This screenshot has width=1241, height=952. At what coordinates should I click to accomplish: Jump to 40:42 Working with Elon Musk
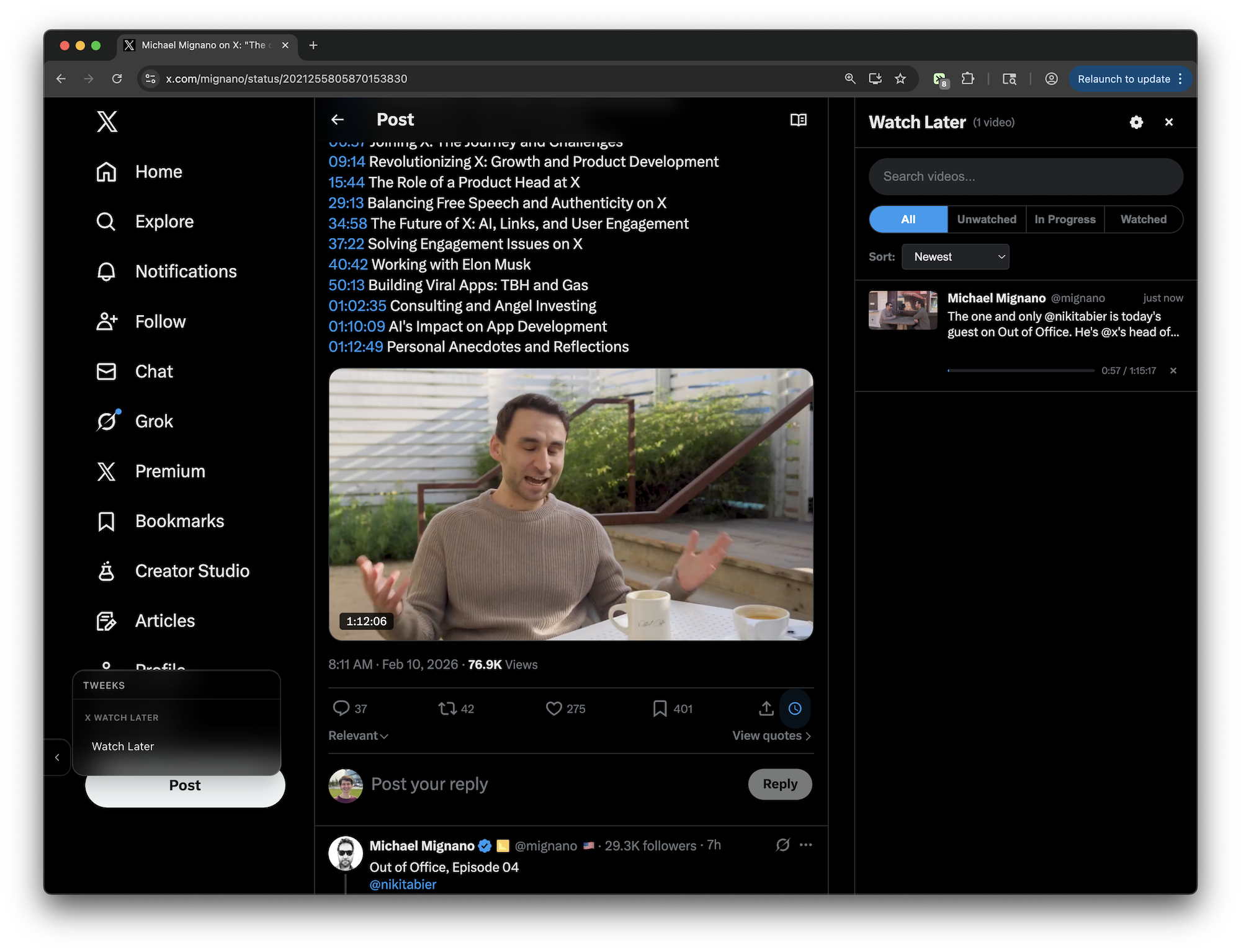pyautogui.click(x=348, y=265)
